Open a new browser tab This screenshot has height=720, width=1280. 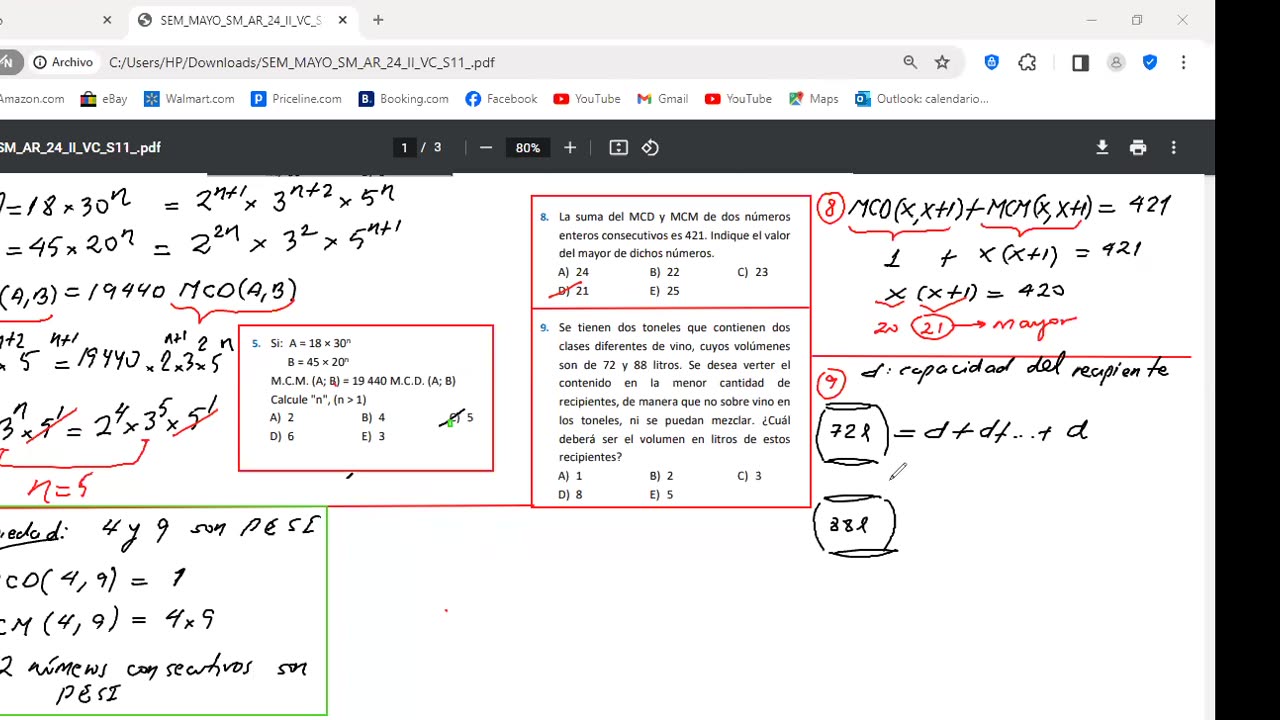click(378, 20)
